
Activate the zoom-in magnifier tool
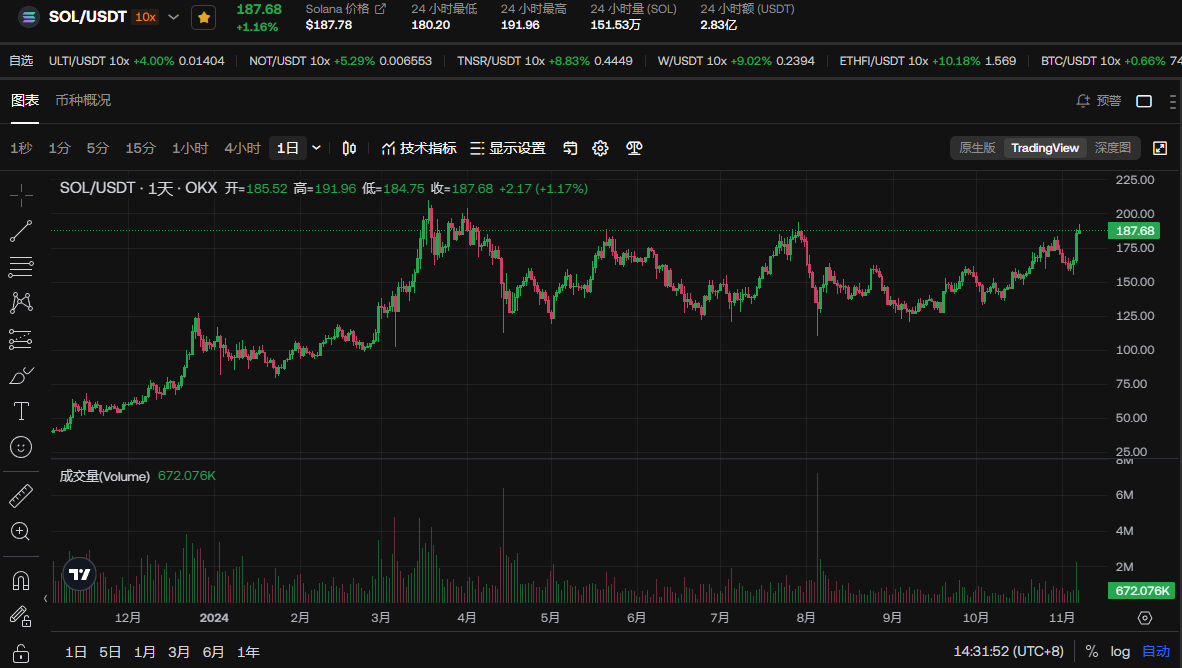21,531
